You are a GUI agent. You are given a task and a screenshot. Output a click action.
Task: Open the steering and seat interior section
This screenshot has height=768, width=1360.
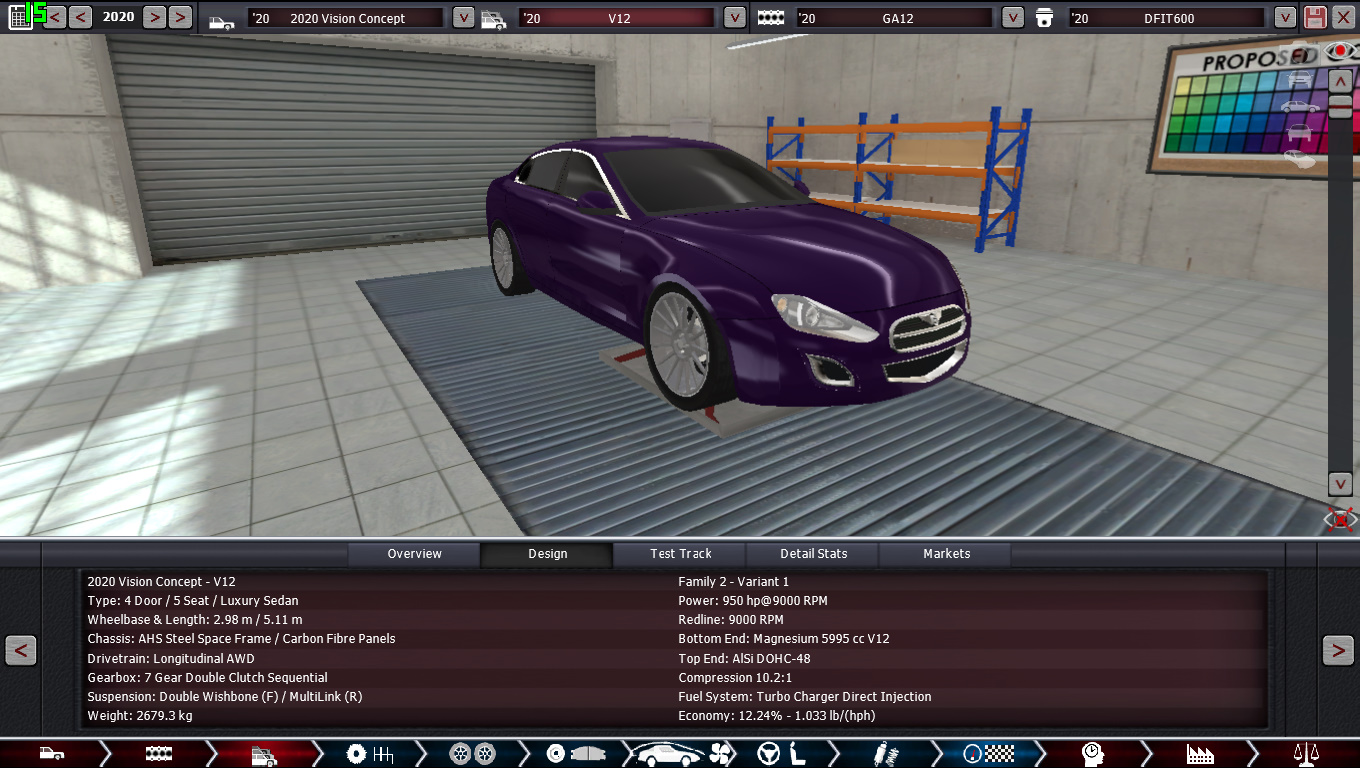(780, 753)
